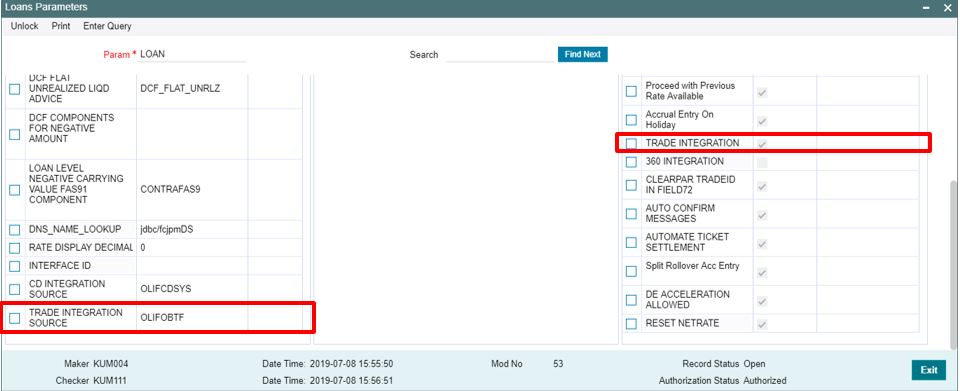Viewport: 960px width, 391px height.
Task: Click Mod No value 53
Action: click(558, 363)
